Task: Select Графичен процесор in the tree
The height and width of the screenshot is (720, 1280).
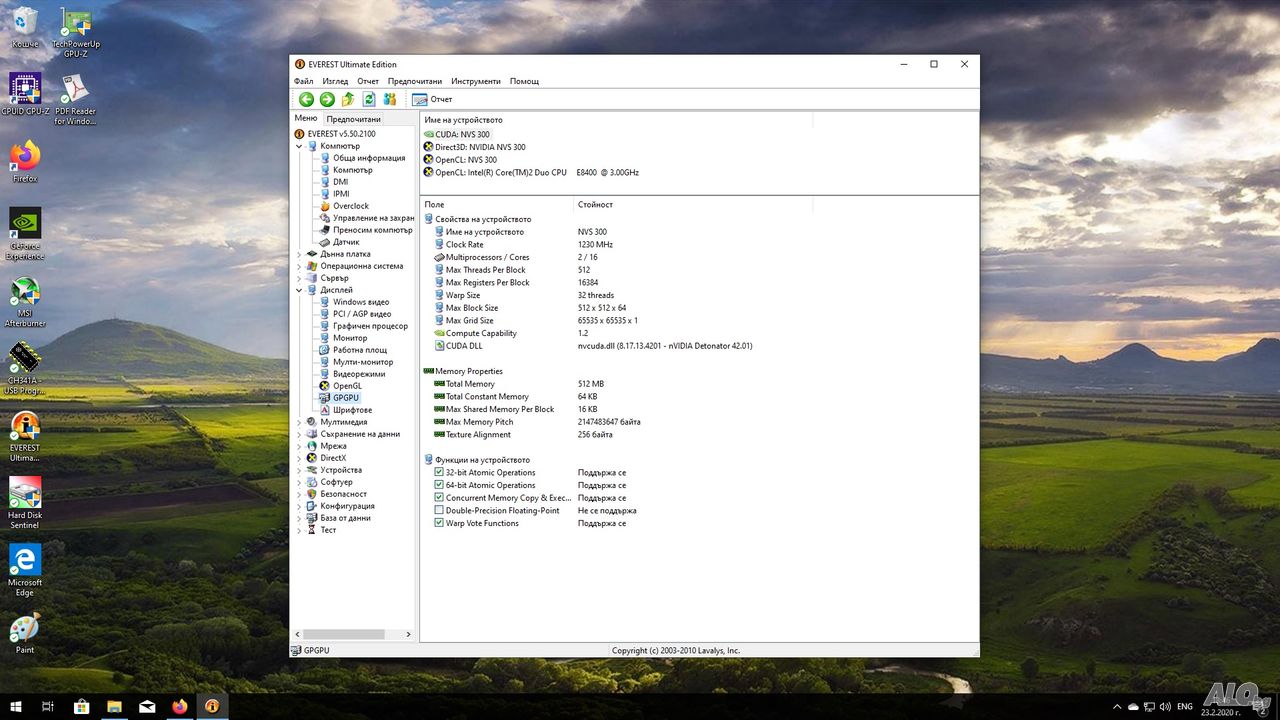Action: coord(371,326)
